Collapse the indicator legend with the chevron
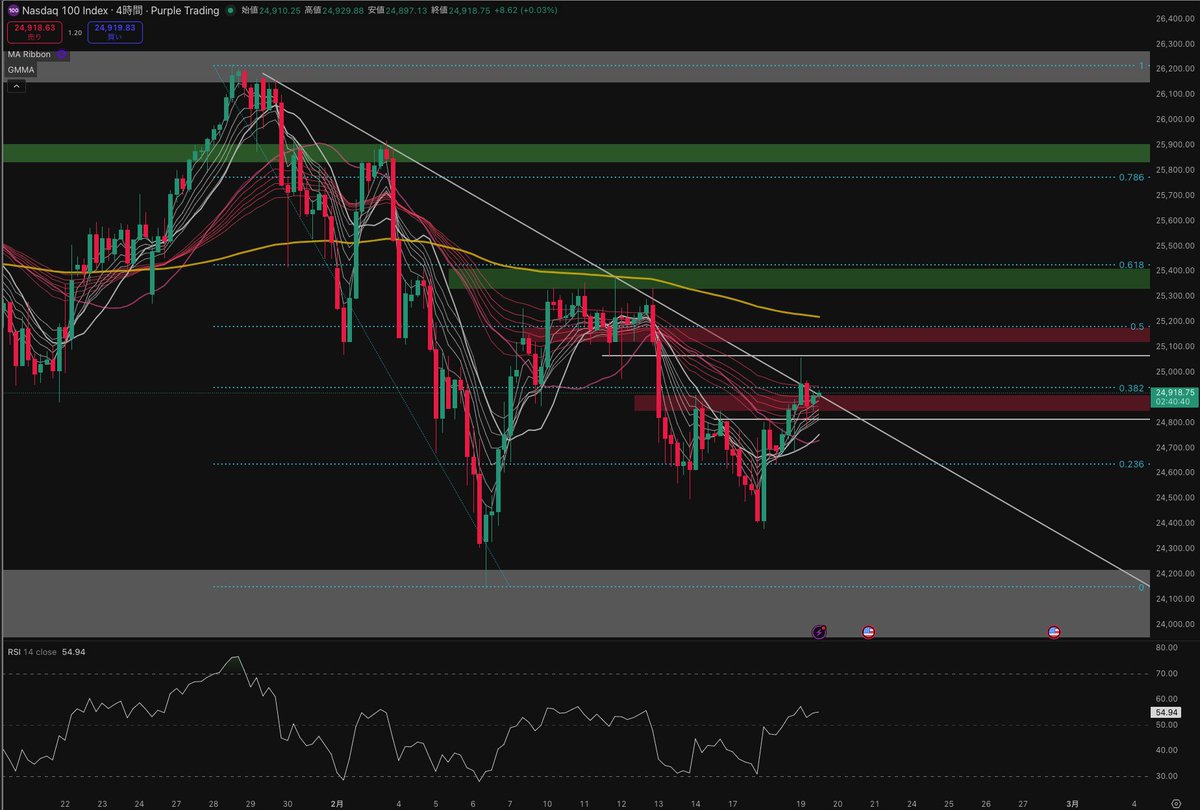 pyautogui.click(x=16, y=87)
